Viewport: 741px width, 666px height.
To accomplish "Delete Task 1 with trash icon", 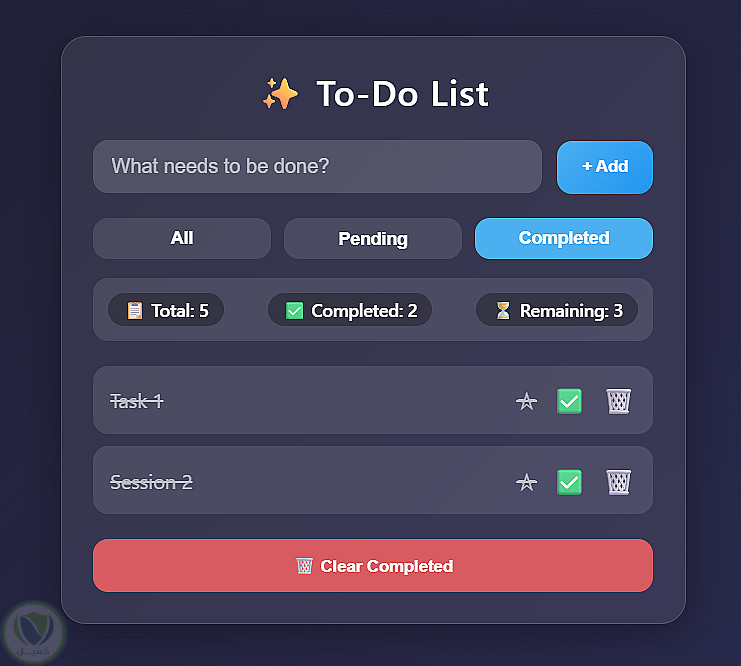I will 619,401.
